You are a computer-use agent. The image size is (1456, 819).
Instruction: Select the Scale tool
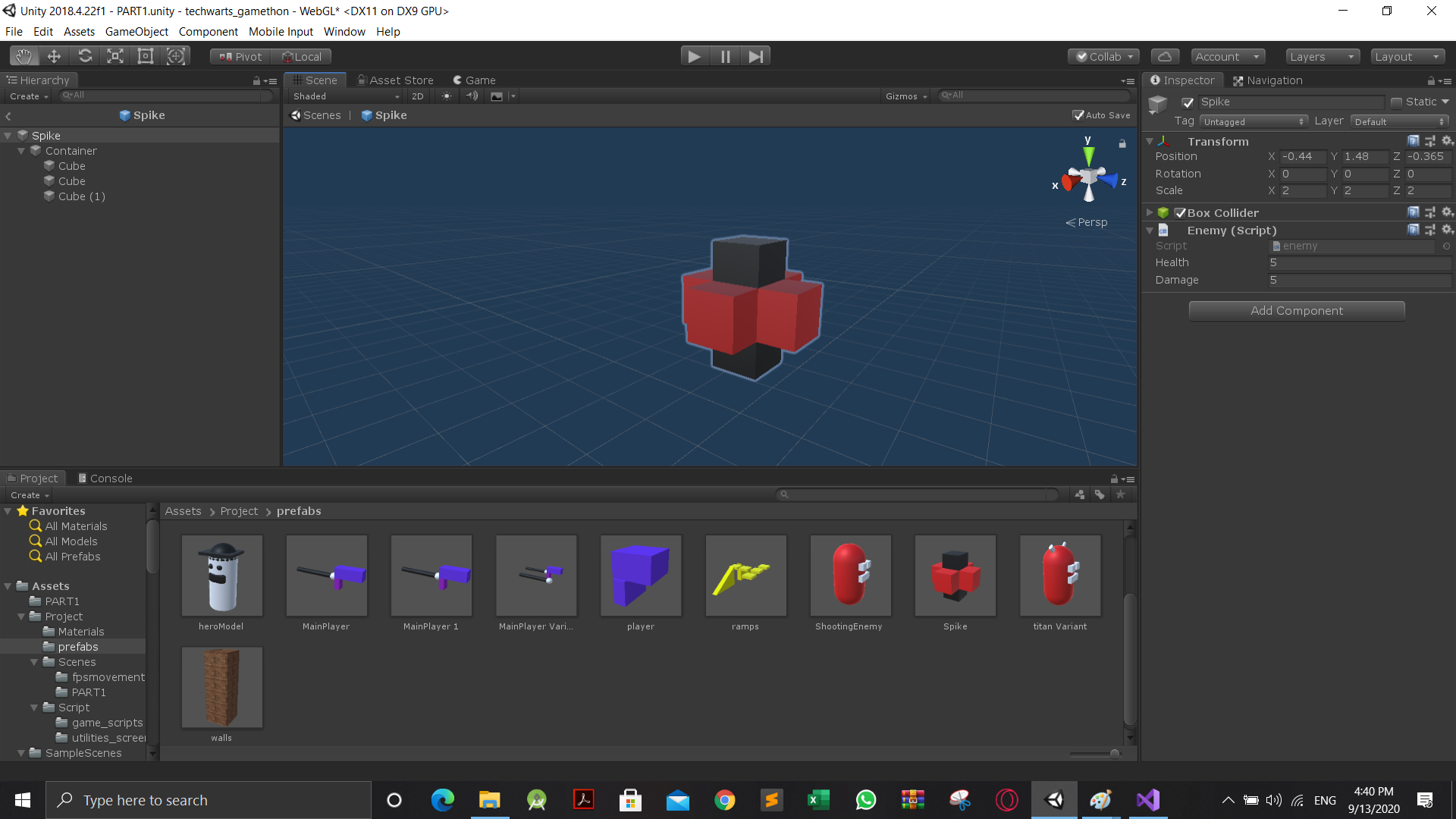(x=115, y=56)
